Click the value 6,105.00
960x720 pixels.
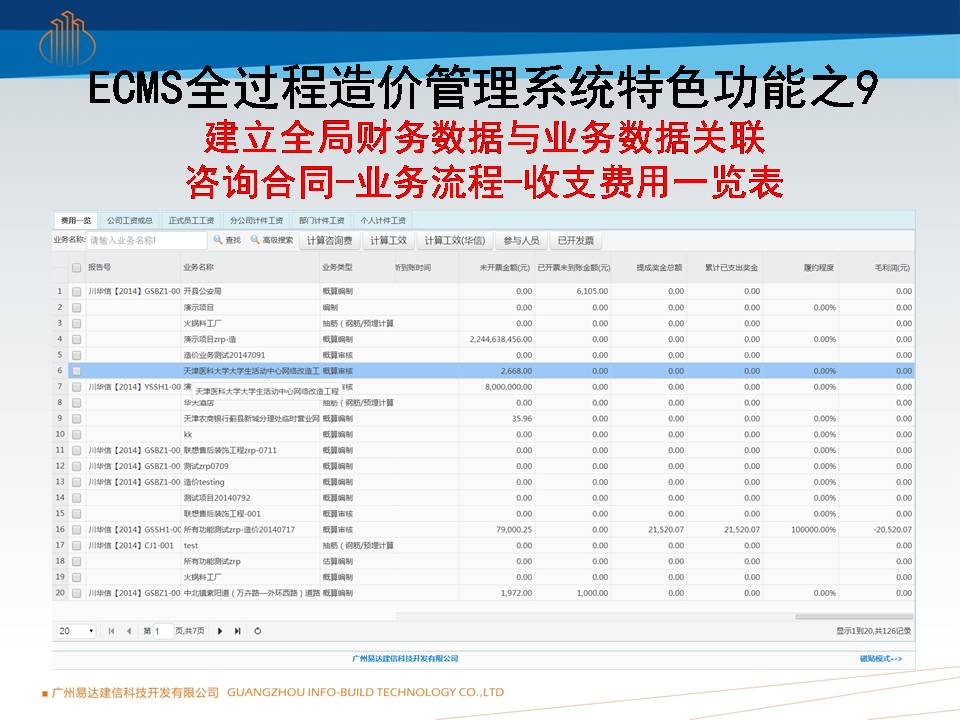(592, 291)
